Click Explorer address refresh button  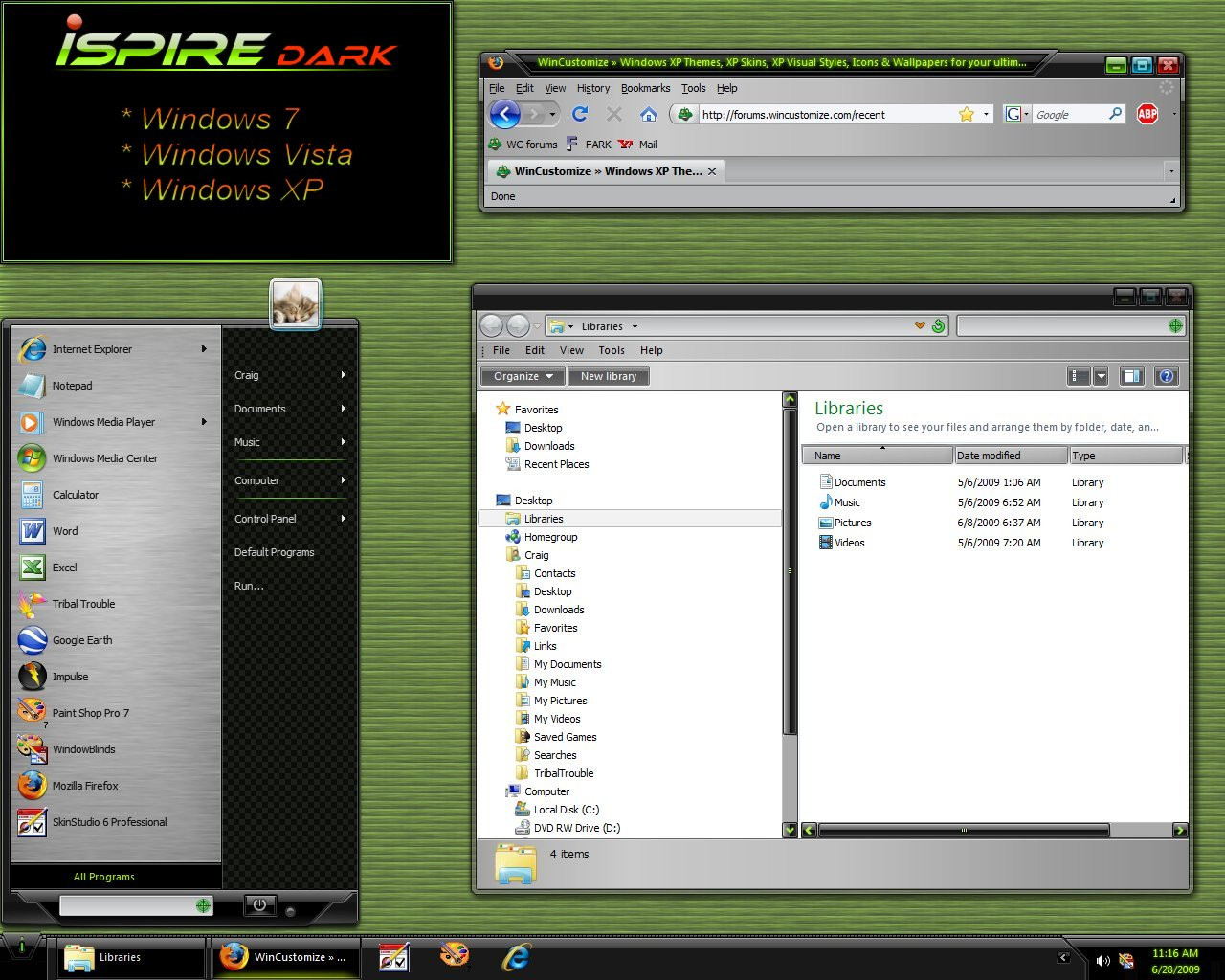click(x=939, y=325)
